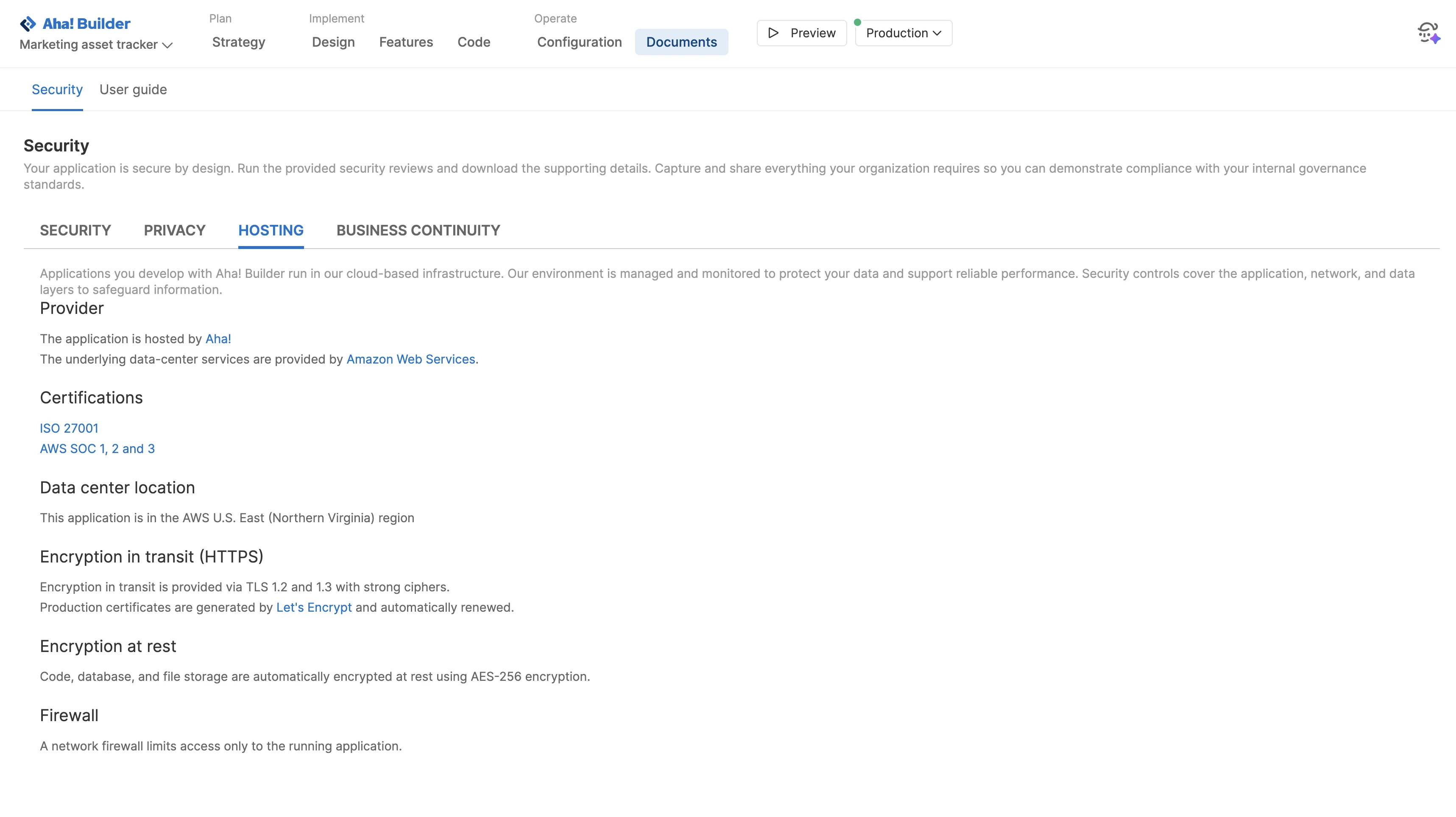
Task: Open the Code section
Action: 474,42
